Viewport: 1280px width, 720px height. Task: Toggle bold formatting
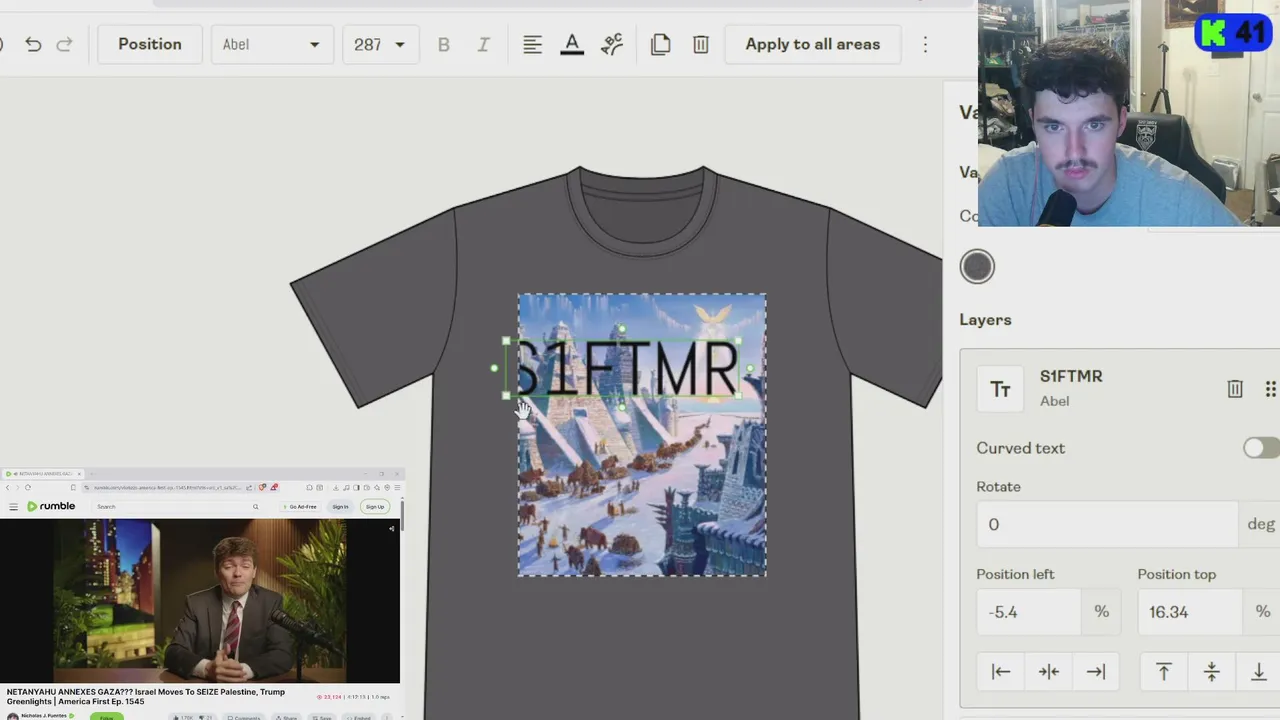(443, 44)
